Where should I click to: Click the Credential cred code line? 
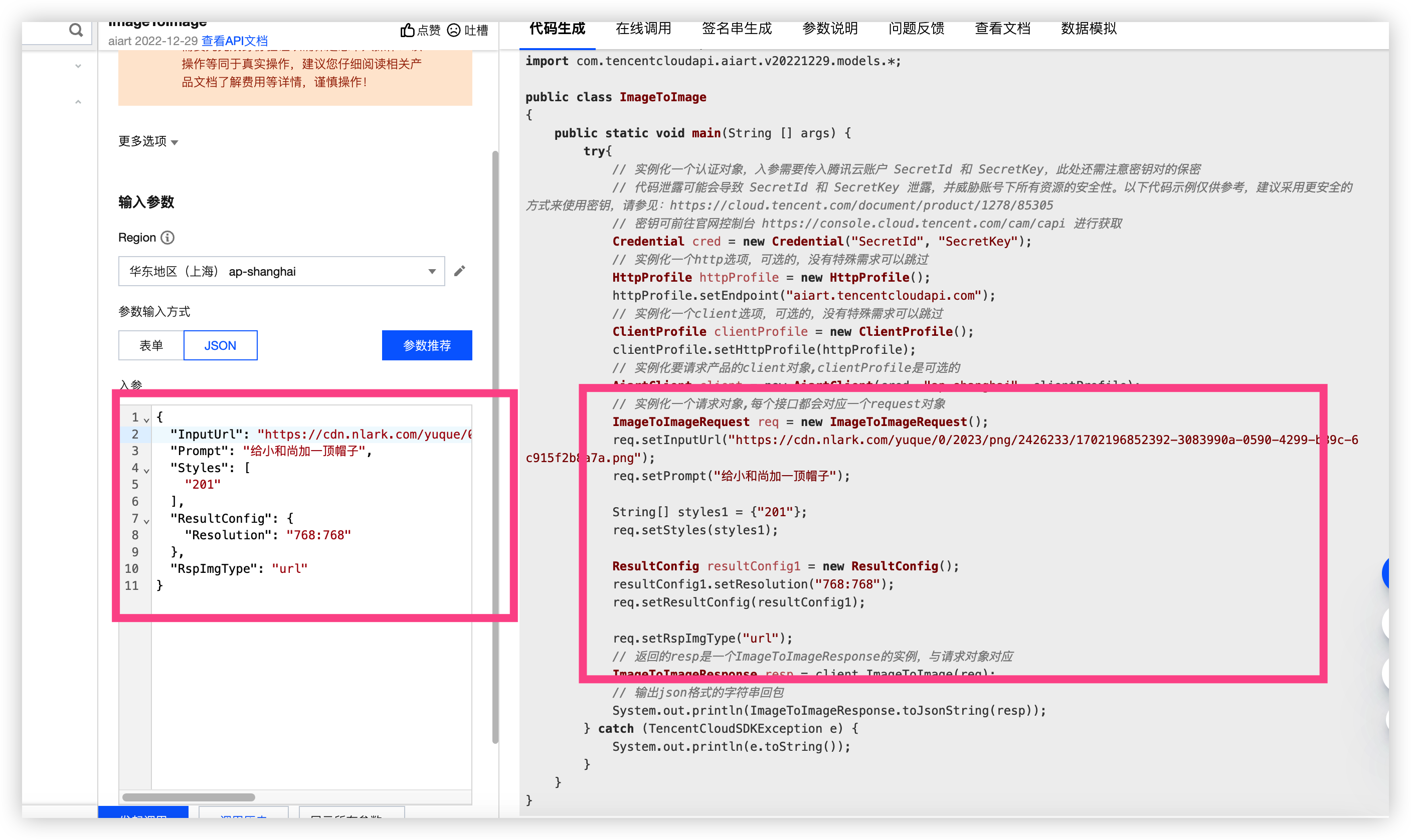[821, 241]
